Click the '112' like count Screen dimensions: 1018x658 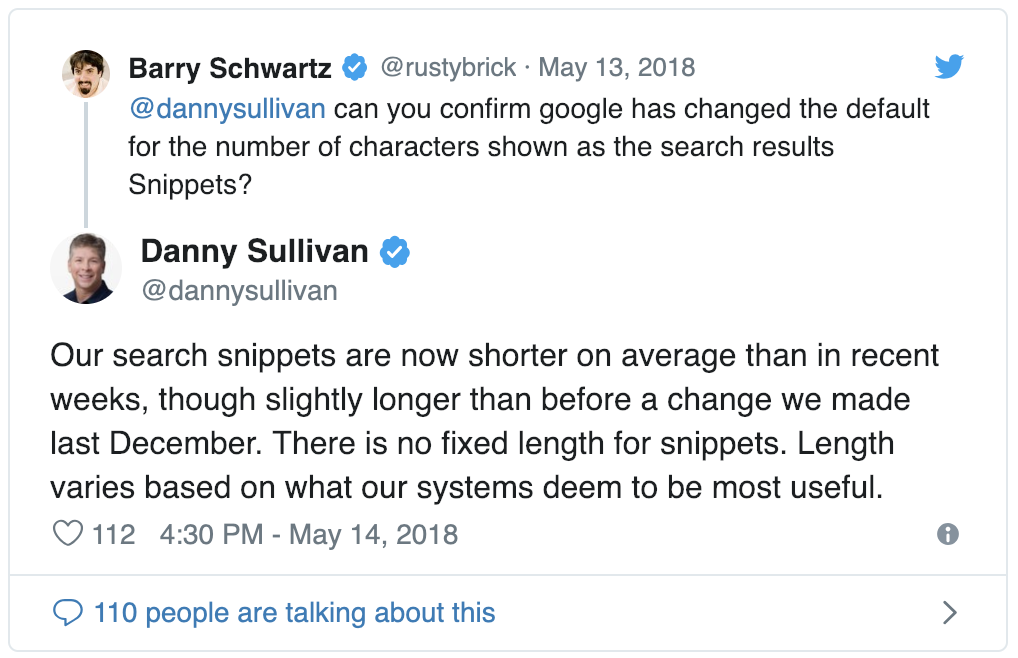point(113,534)
